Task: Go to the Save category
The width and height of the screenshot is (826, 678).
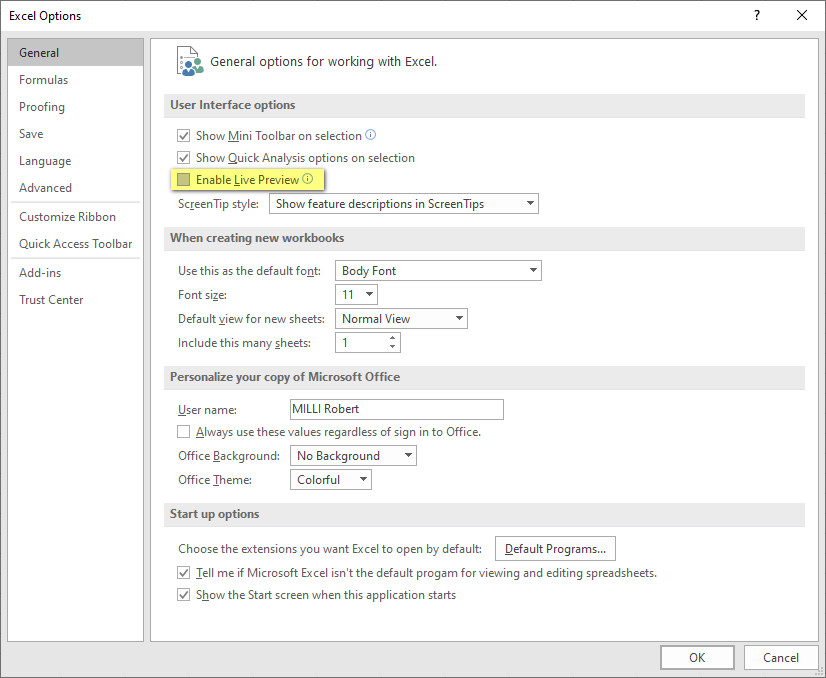Action: tap(75, 134)
